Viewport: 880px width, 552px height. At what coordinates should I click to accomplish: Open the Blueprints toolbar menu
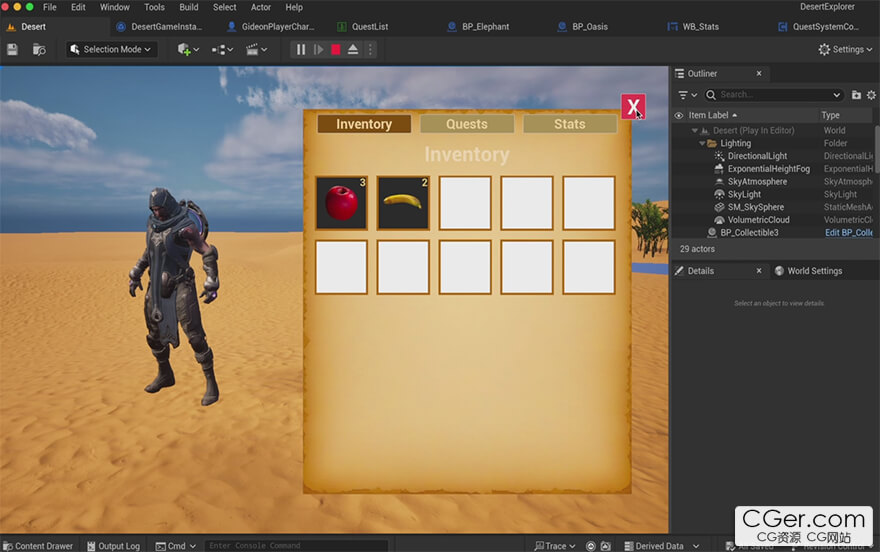pyautogui.click(x=222, y=49)
